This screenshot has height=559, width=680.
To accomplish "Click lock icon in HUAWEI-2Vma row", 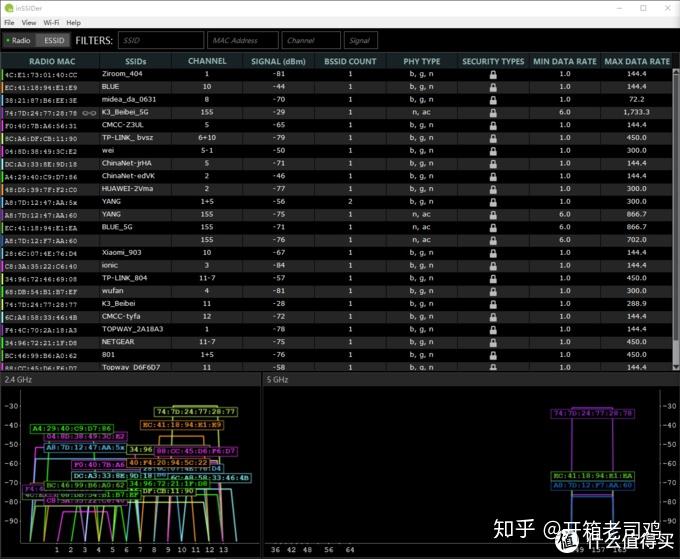I will point(493,190).
